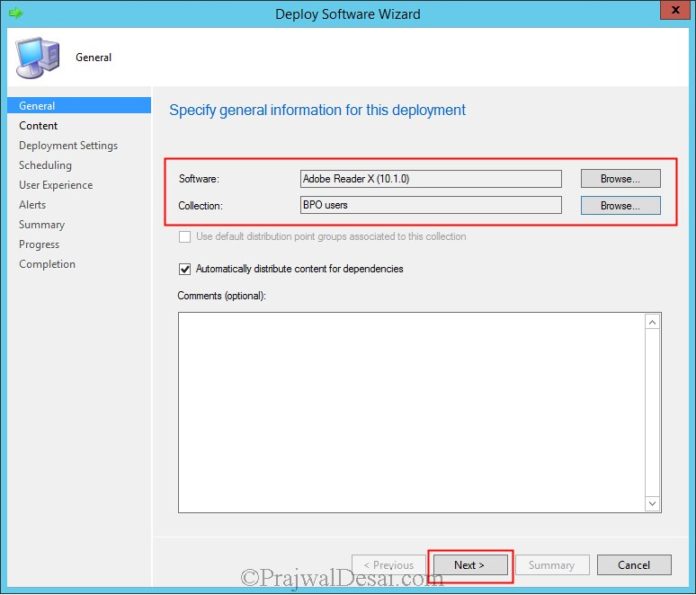The image size is (696, 595).
Task: Check Use default distribution point groups option
Action: (185, 237)
